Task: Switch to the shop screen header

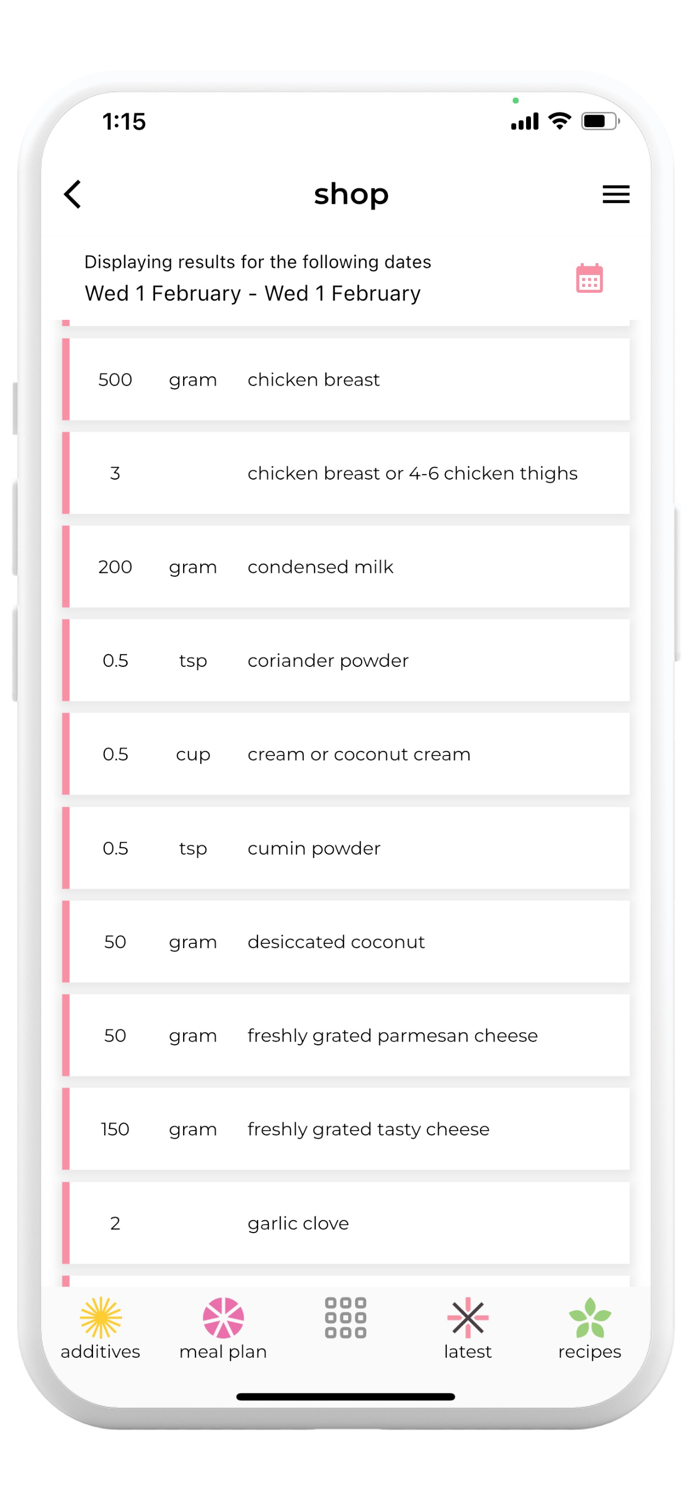Action: [x=351, y=194]
